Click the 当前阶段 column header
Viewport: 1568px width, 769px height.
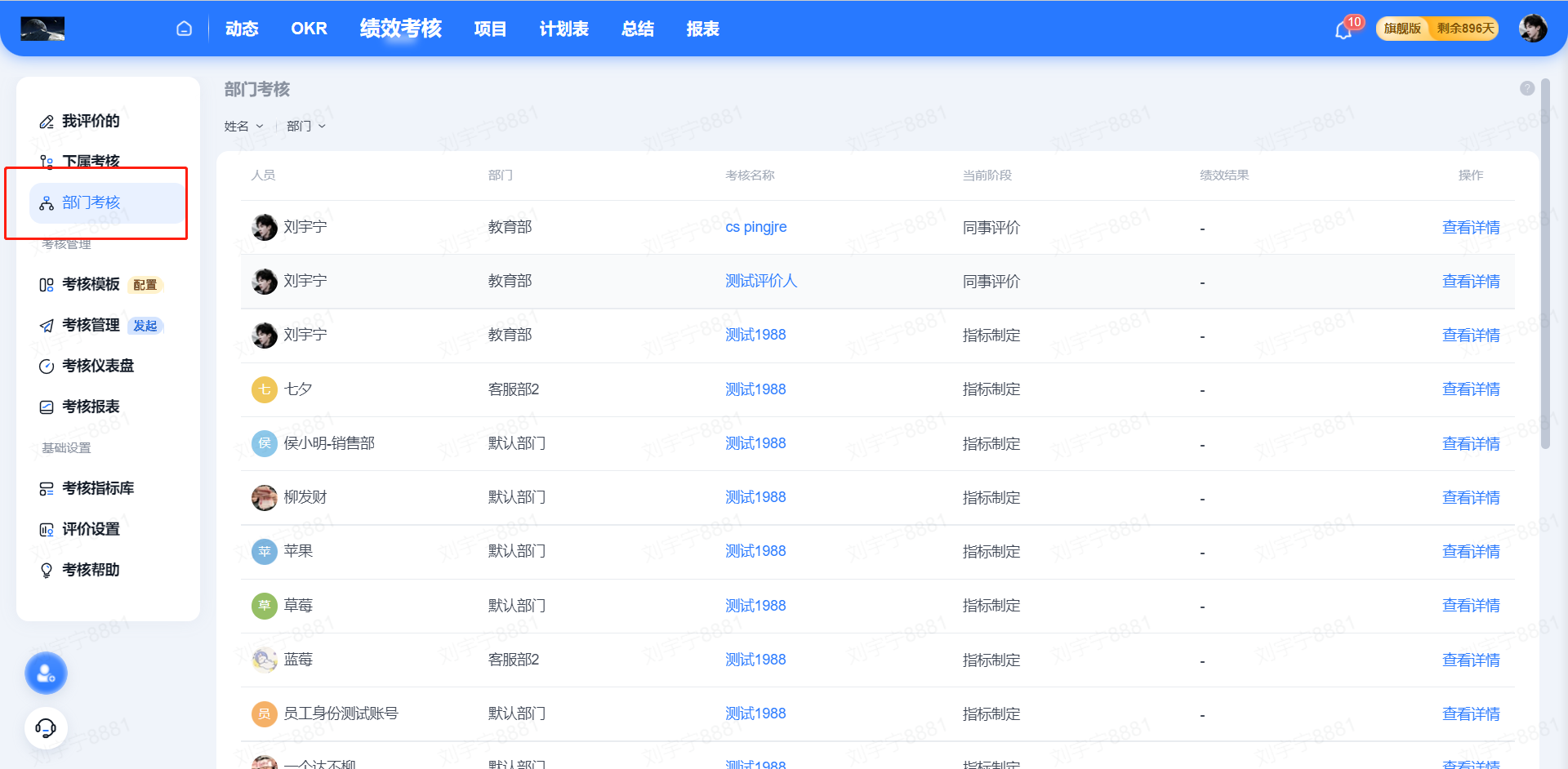coord(987,176)
